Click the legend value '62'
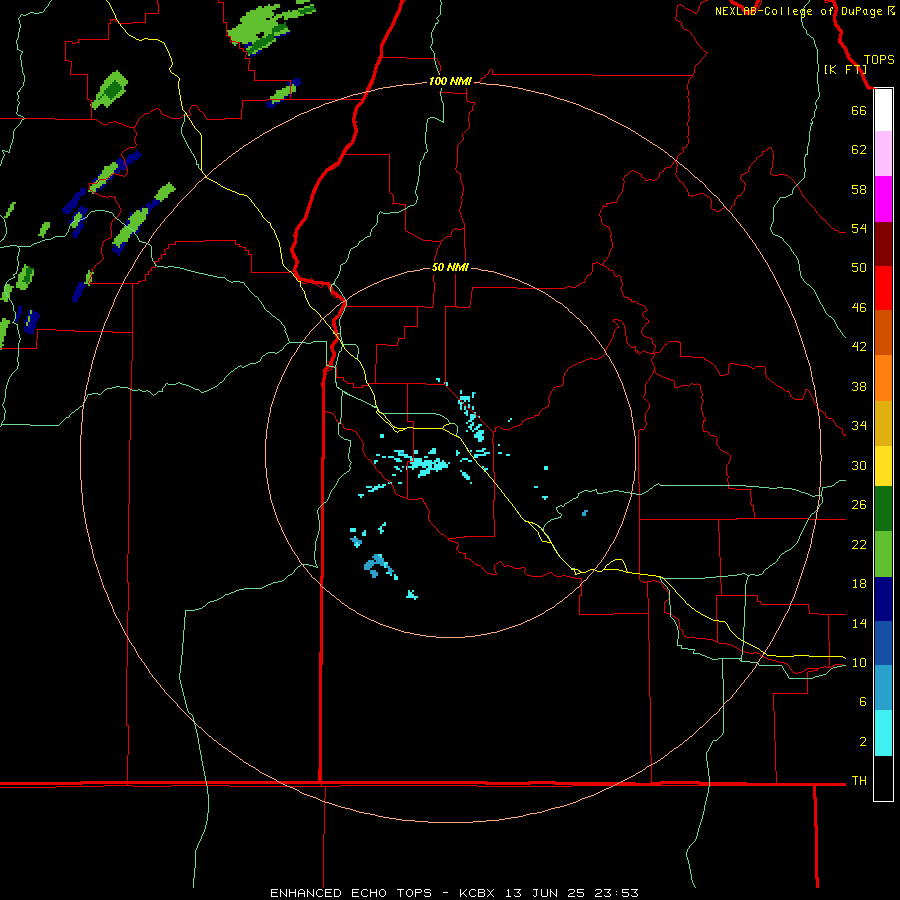This screenshot has height=900, width=900. click(x=859, y=150)
